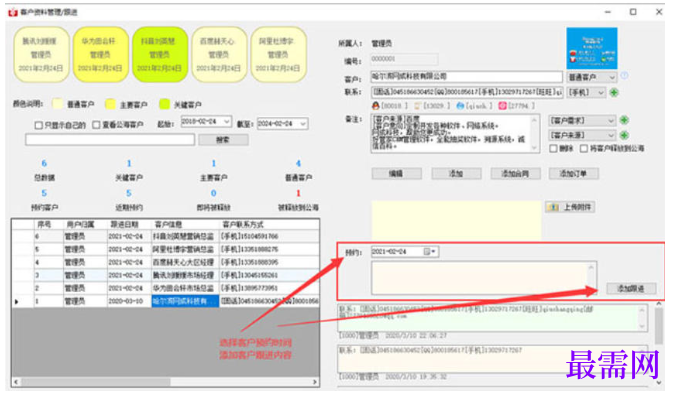Click the 联系 contact info field
The width and height of the screenshot is (678, 396).
(x=467, y=92)
